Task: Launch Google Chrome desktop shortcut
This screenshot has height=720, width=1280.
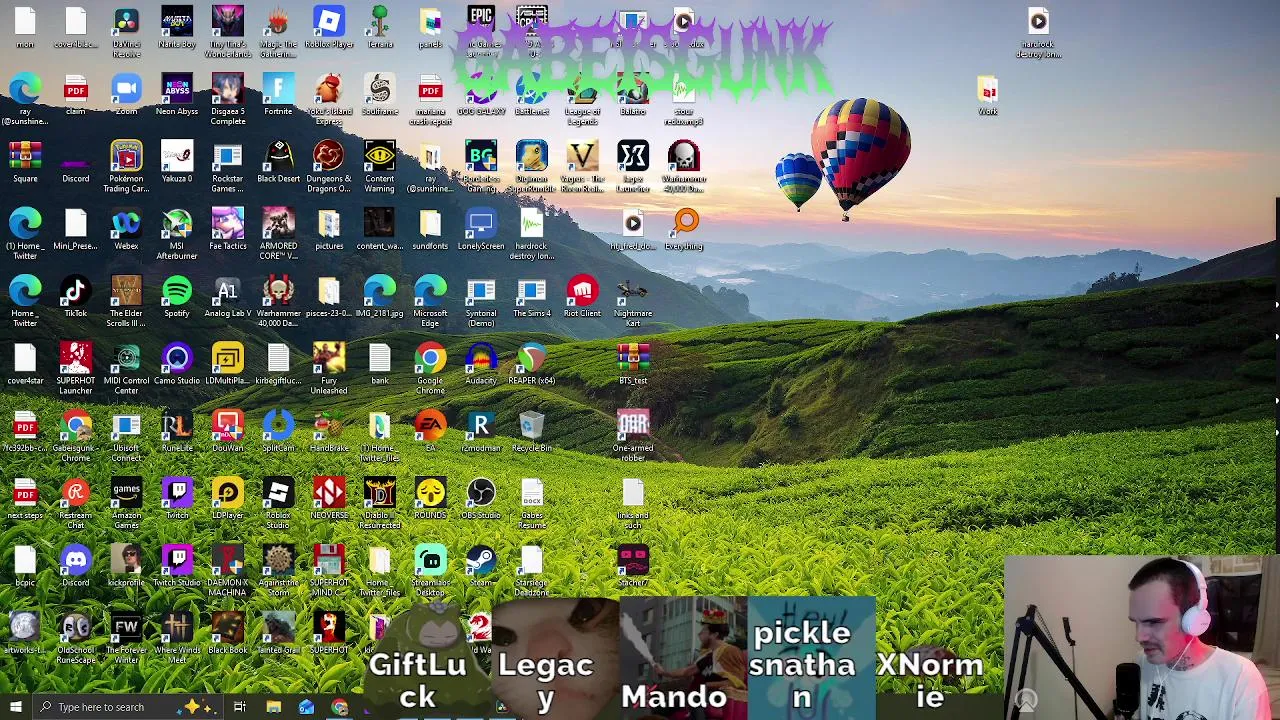Action: (x=430, y=368)
